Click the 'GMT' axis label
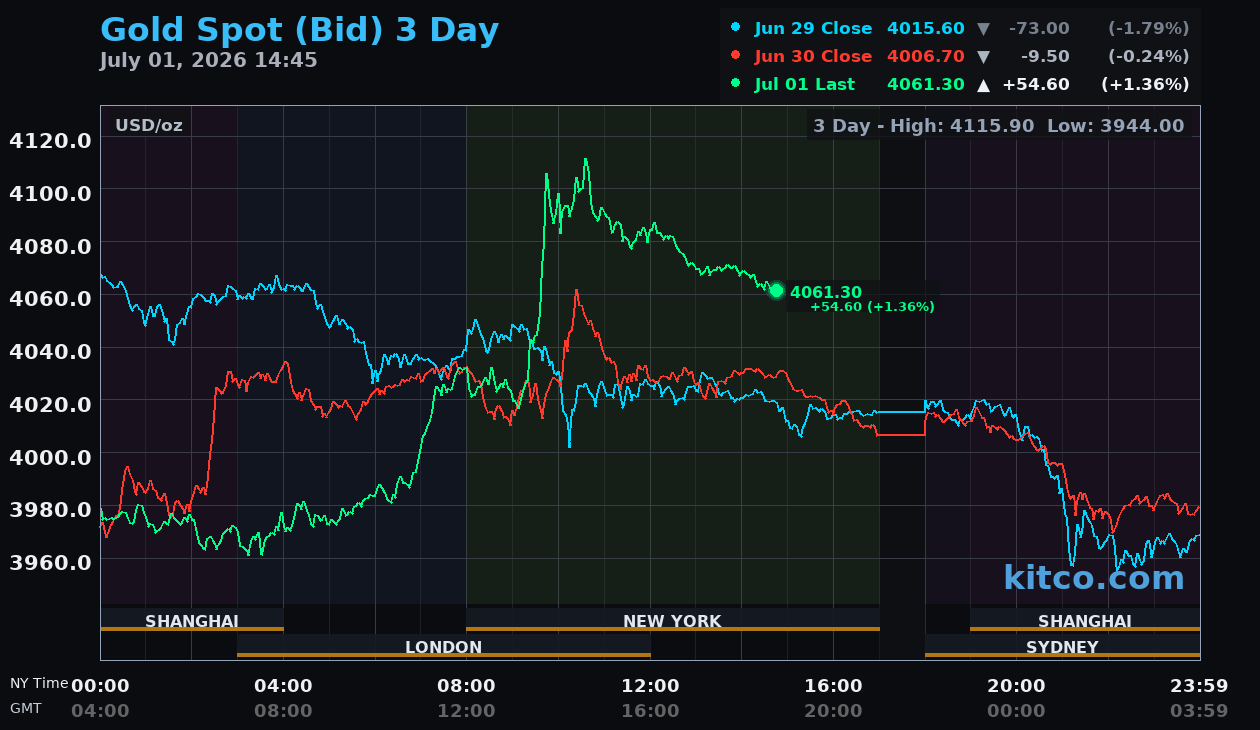Screen dimensions: 1260x730 26,708
